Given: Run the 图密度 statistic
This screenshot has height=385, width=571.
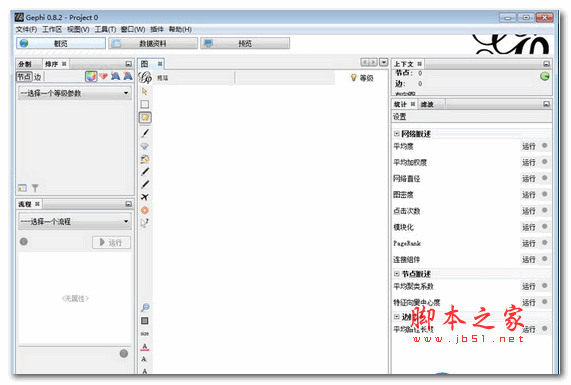Looking at the screenshot, I should click(529, 195).
